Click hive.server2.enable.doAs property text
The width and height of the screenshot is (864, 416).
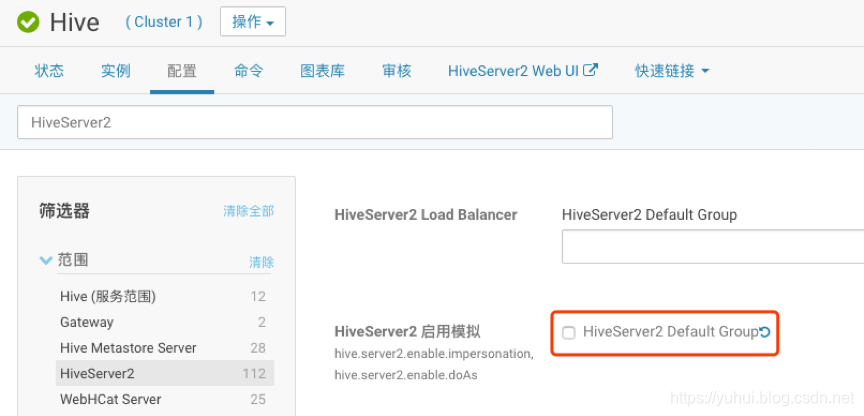(x=406, y=375)
